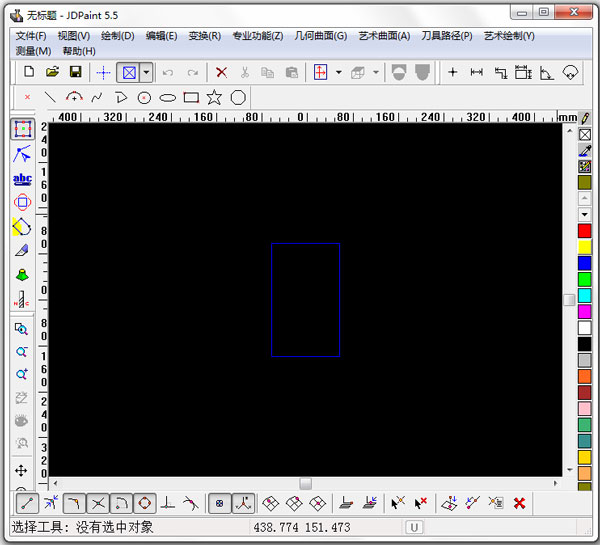Select the star shape tool
Viewport: 600px width, 545px height.
point(214,97)
